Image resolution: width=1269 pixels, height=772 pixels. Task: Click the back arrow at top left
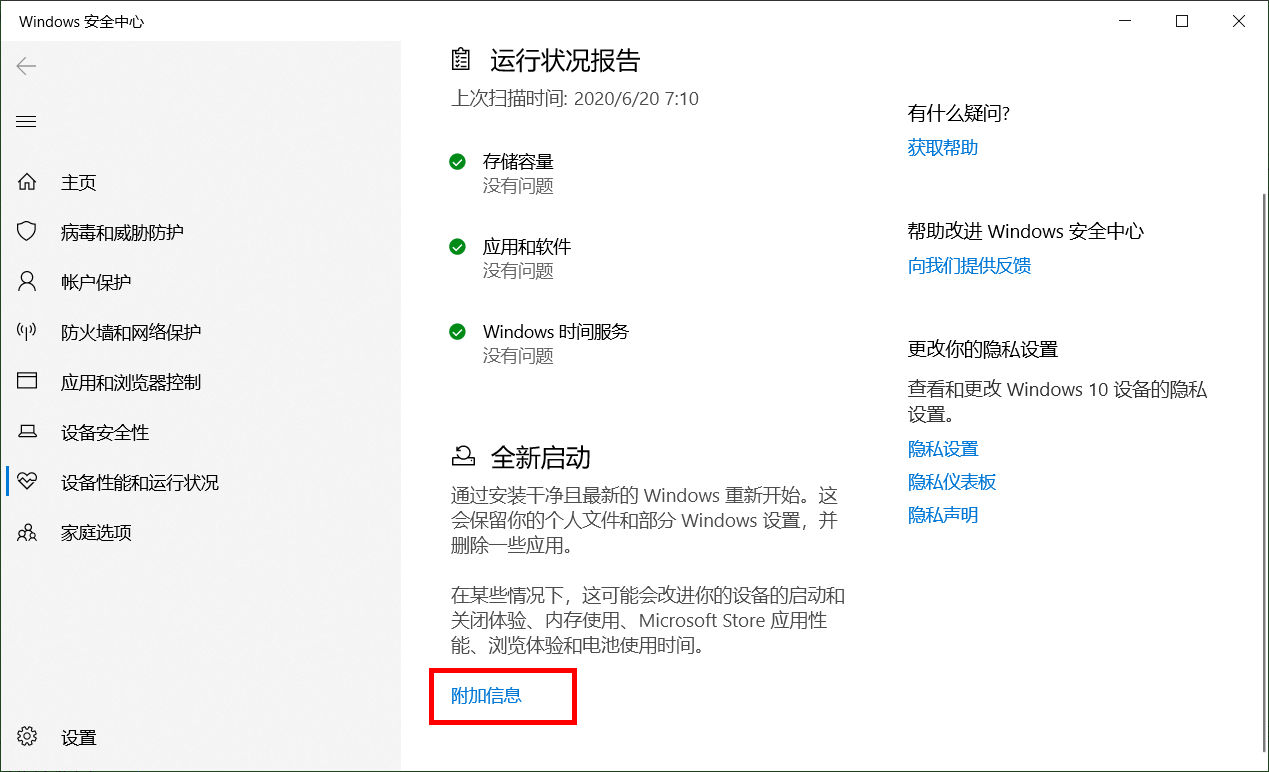click(25, 66)
